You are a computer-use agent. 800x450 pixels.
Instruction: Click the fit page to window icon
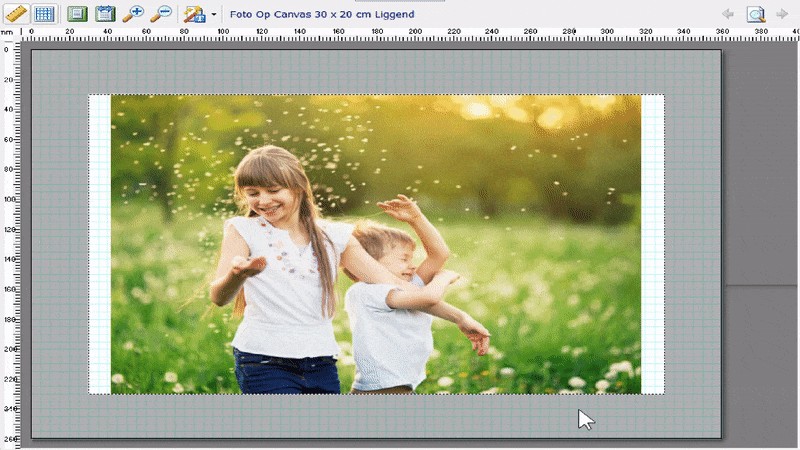[x=77, y=14]
